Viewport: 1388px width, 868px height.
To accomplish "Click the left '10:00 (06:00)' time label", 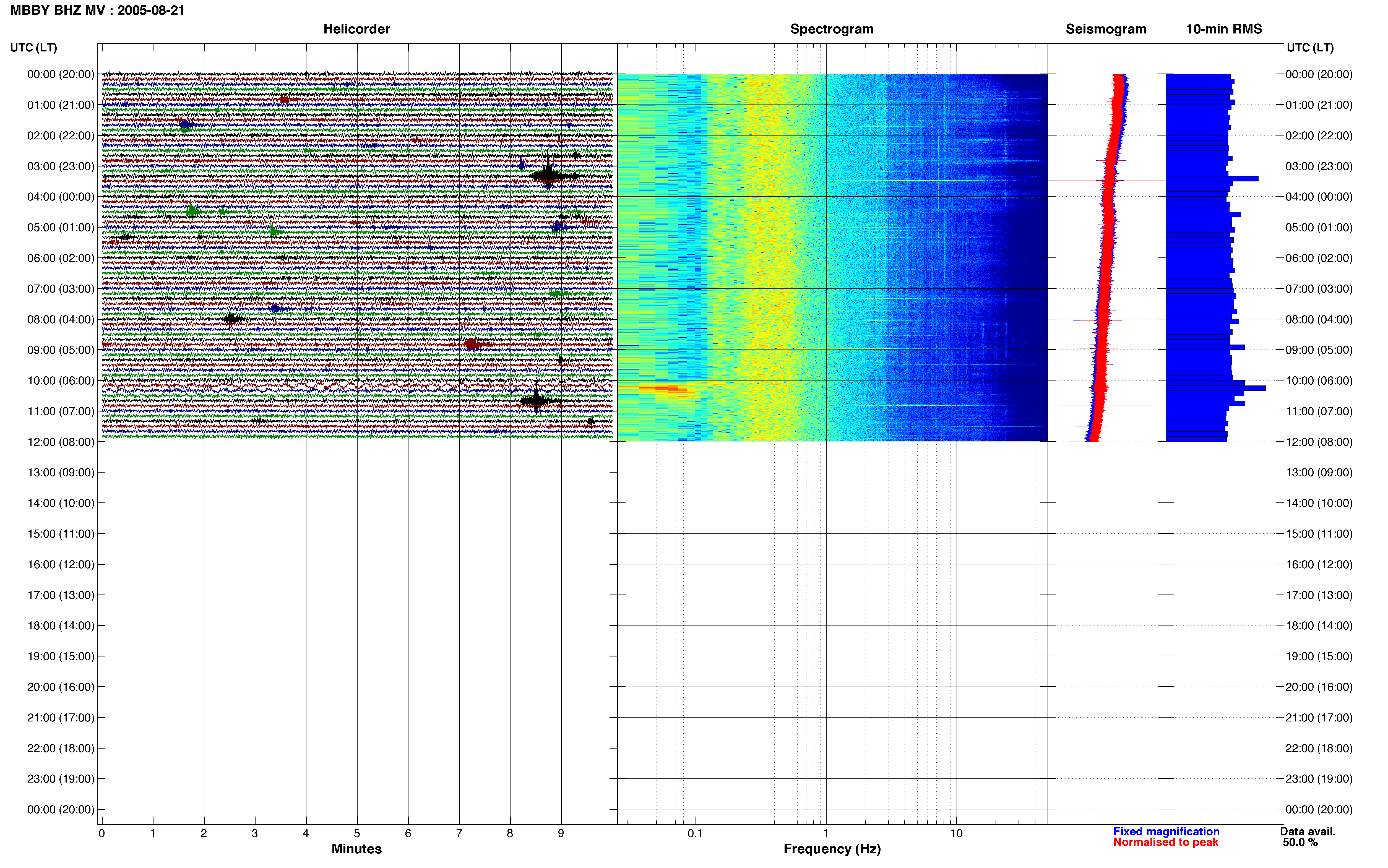I will (x=61, y=380).
